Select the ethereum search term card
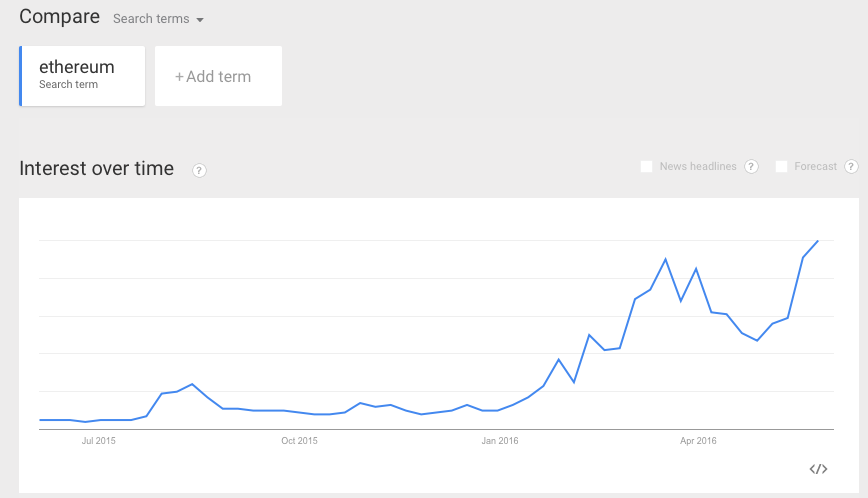 click(x=83, y=76)
